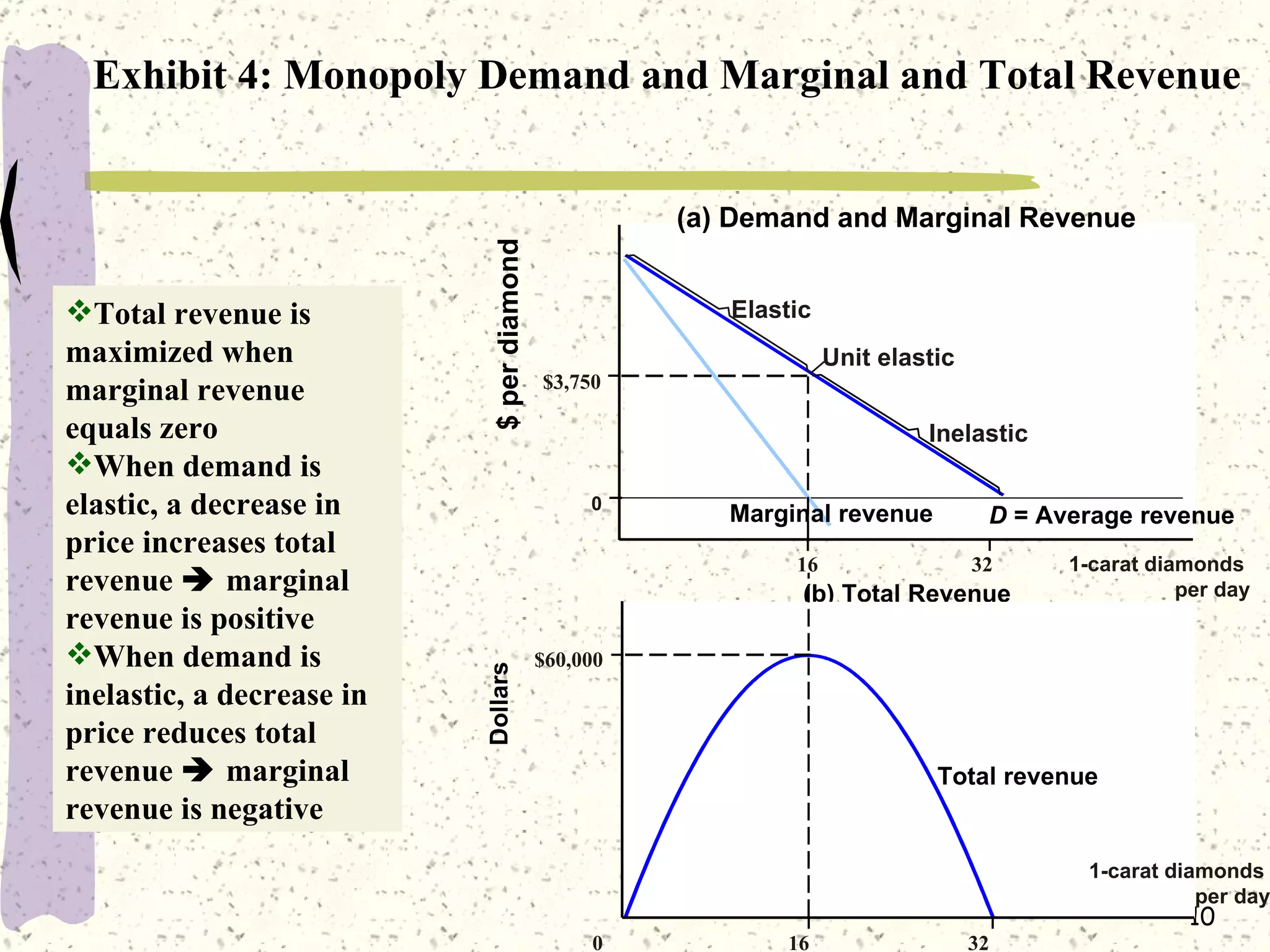Click the 'Unit elastic' label
The image size is (1270, 952).
(888, 357)
